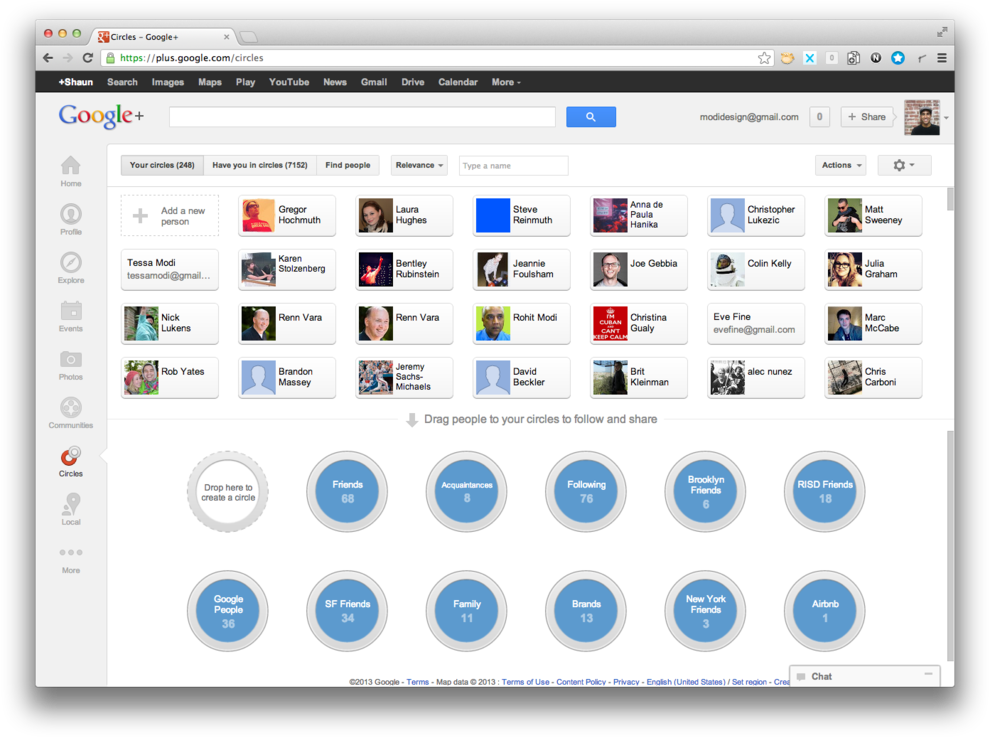The image size is (989, 737).
Task: Select the Acquaintances 8 circle
Action: pyautogui.click(x=466, y=491)
